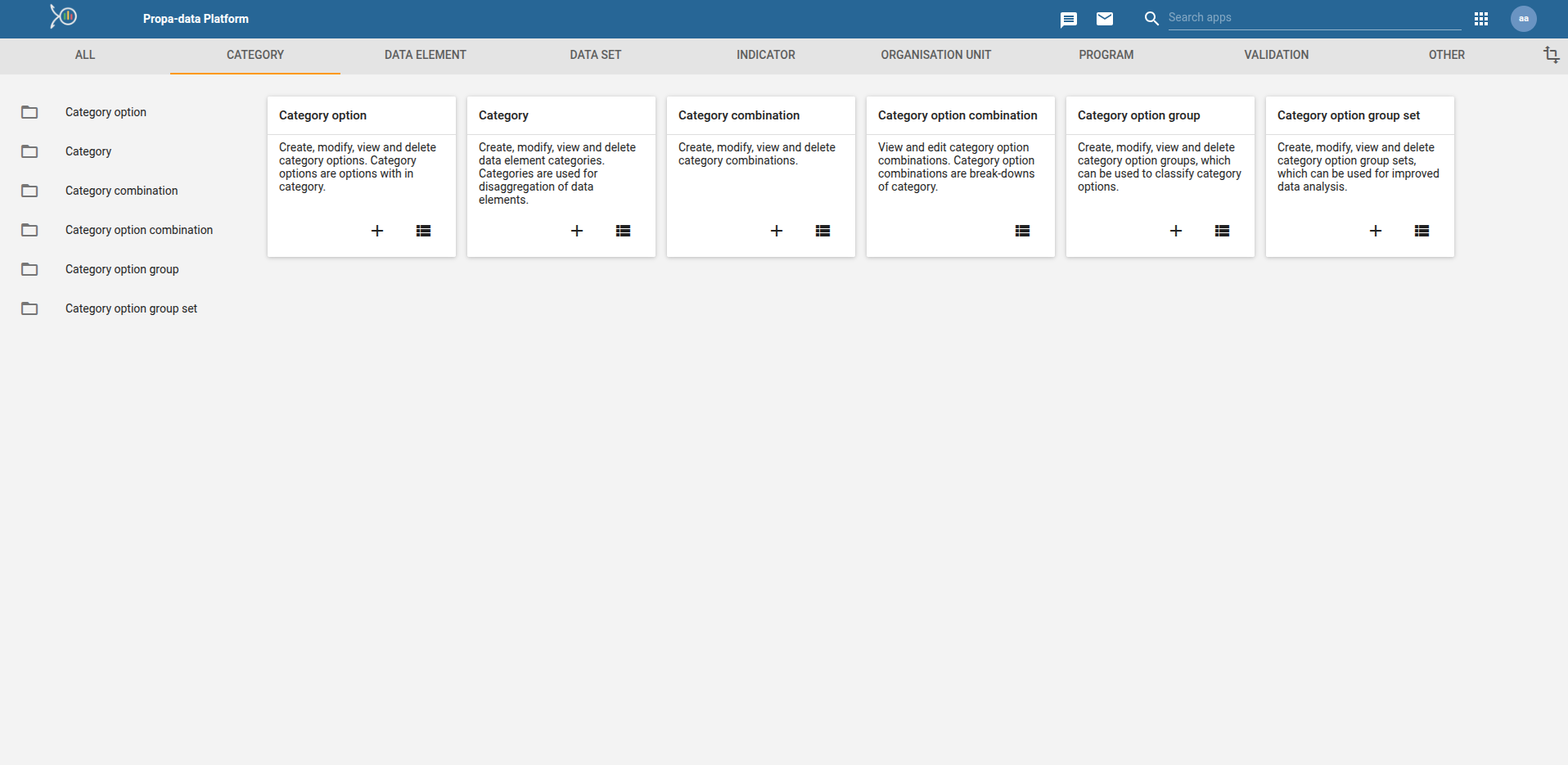The height and width of the screenshot is (765, 1568).
Task: Click the add icon on Category option card
Action: click(377, 231)
